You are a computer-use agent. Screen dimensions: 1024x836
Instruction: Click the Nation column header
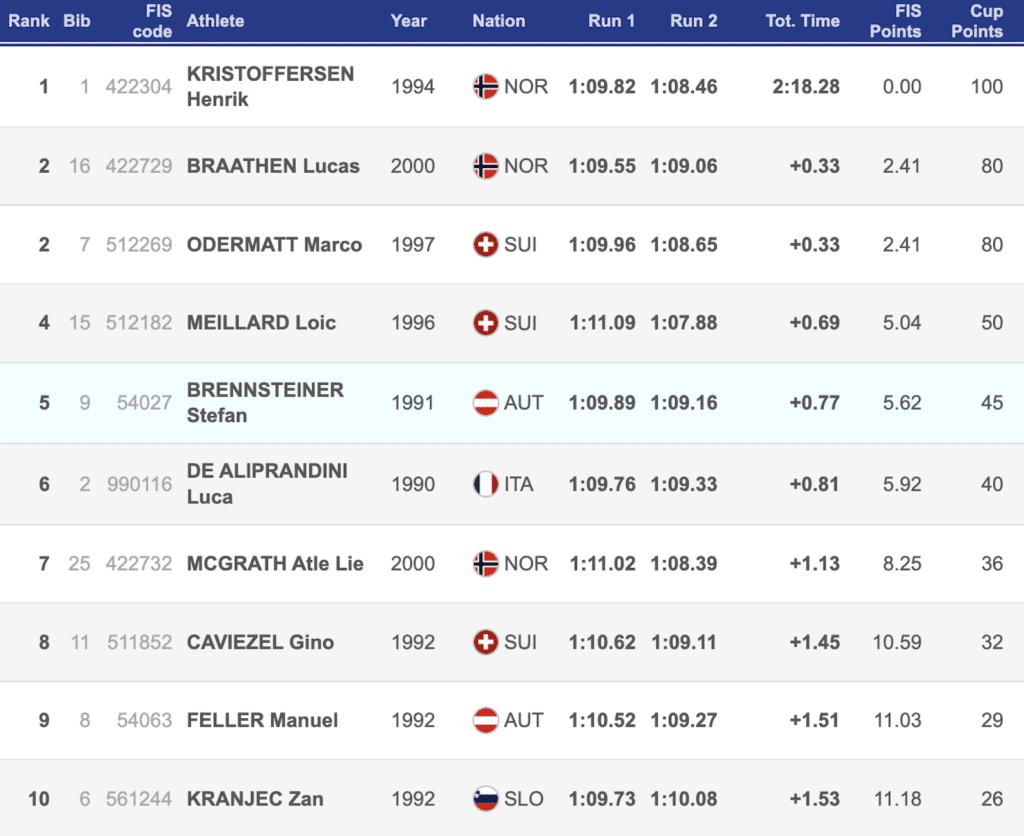(498, 21)
